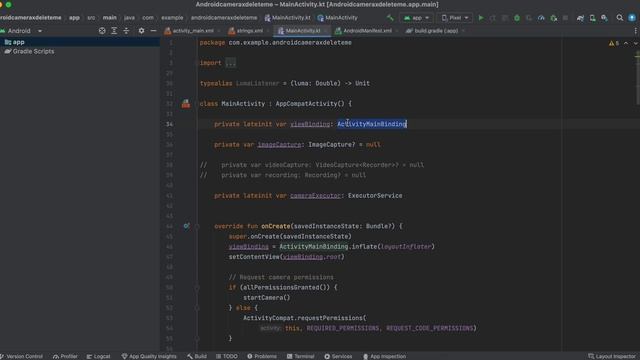
Task: Click the imageCapture variable name
Action: point(279,144)
